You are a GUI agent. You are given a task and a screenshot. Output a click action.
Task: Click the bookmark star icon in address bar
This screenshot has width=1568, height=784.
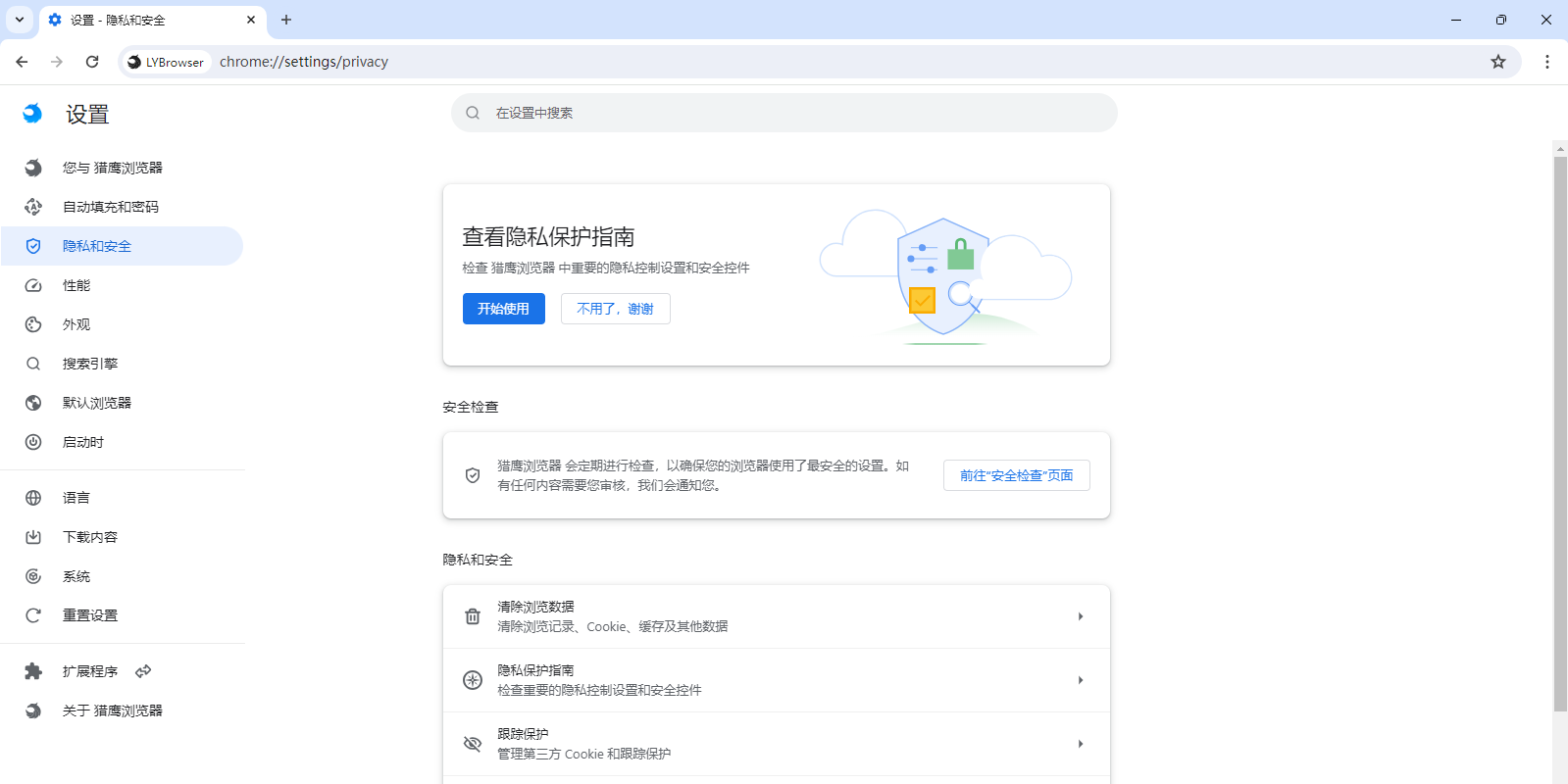pyautogui.click(x=1497, y=62)
